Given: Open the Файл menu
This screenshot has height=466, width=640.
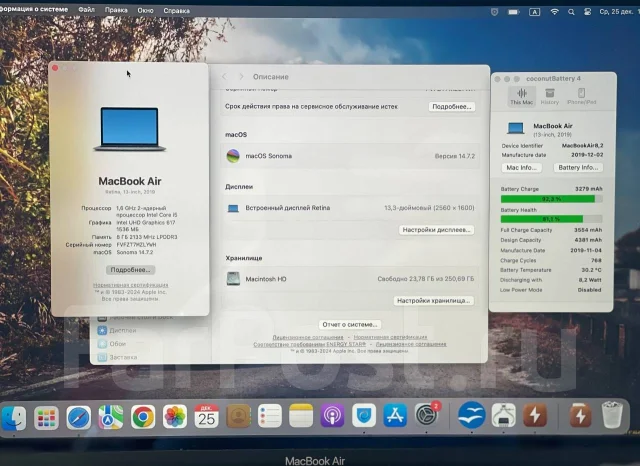Looking at the screenshot, I should pyautogui.click(x=86, y=9).
